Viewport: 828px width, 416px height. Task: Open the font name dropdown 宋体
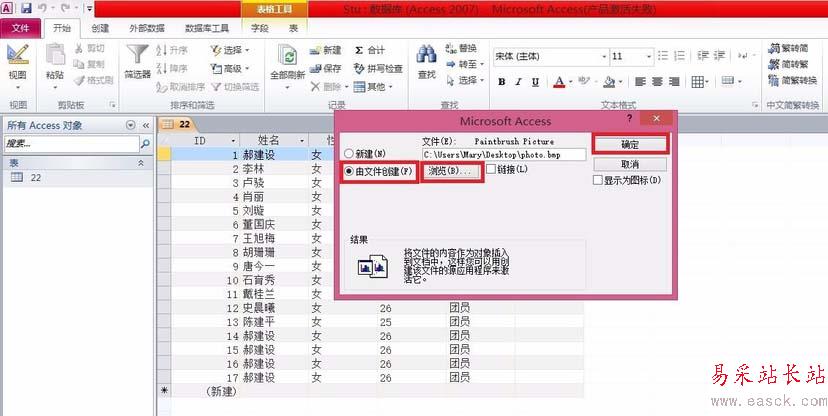click(x=604, y=56)
